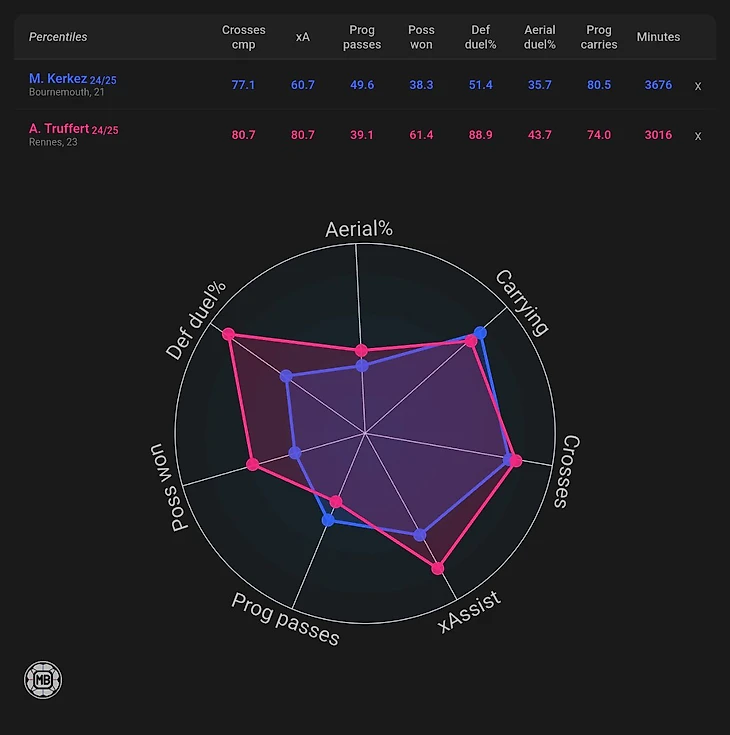Viewport: 730px width, 735px height.
Task: Click the Percentiles label in table header
Action: pyautogui.click(x=58, y=37)
